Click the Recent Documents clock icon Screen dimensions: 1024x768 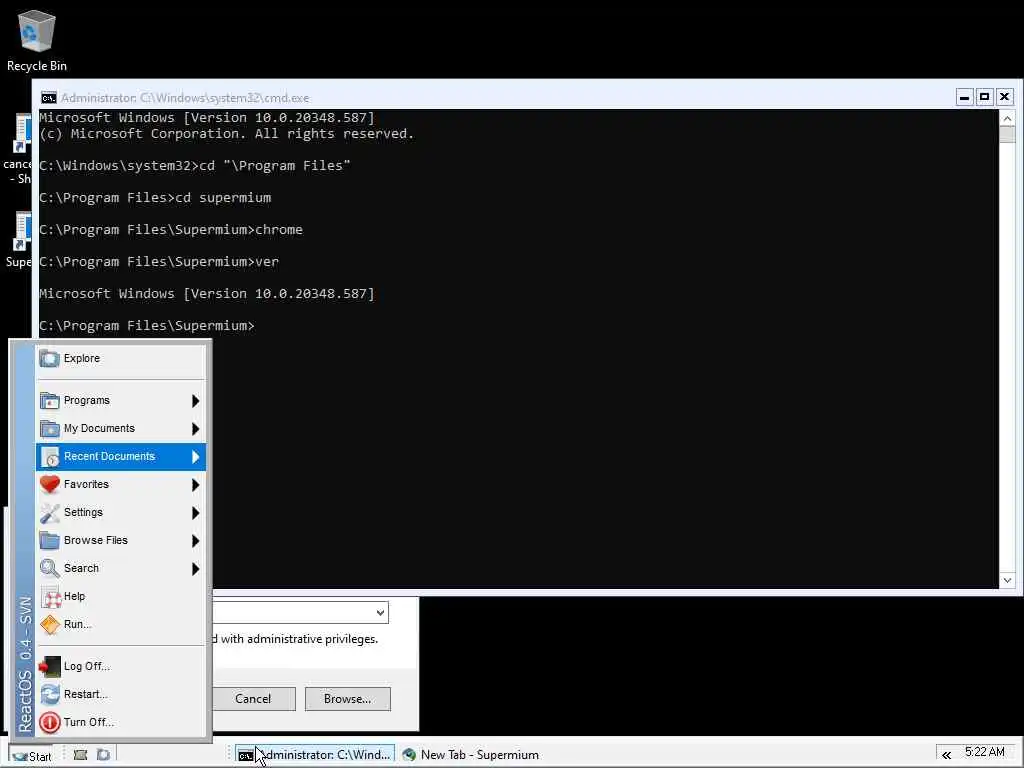[x=50, y=456]
